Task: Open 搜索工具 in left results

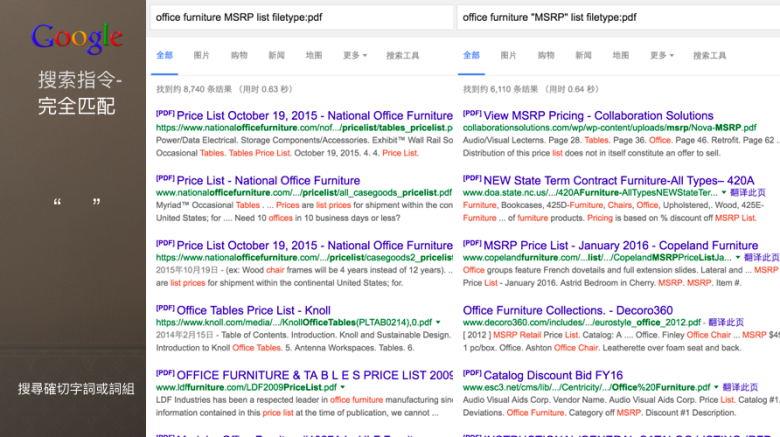Action: [x=403, y=55]
